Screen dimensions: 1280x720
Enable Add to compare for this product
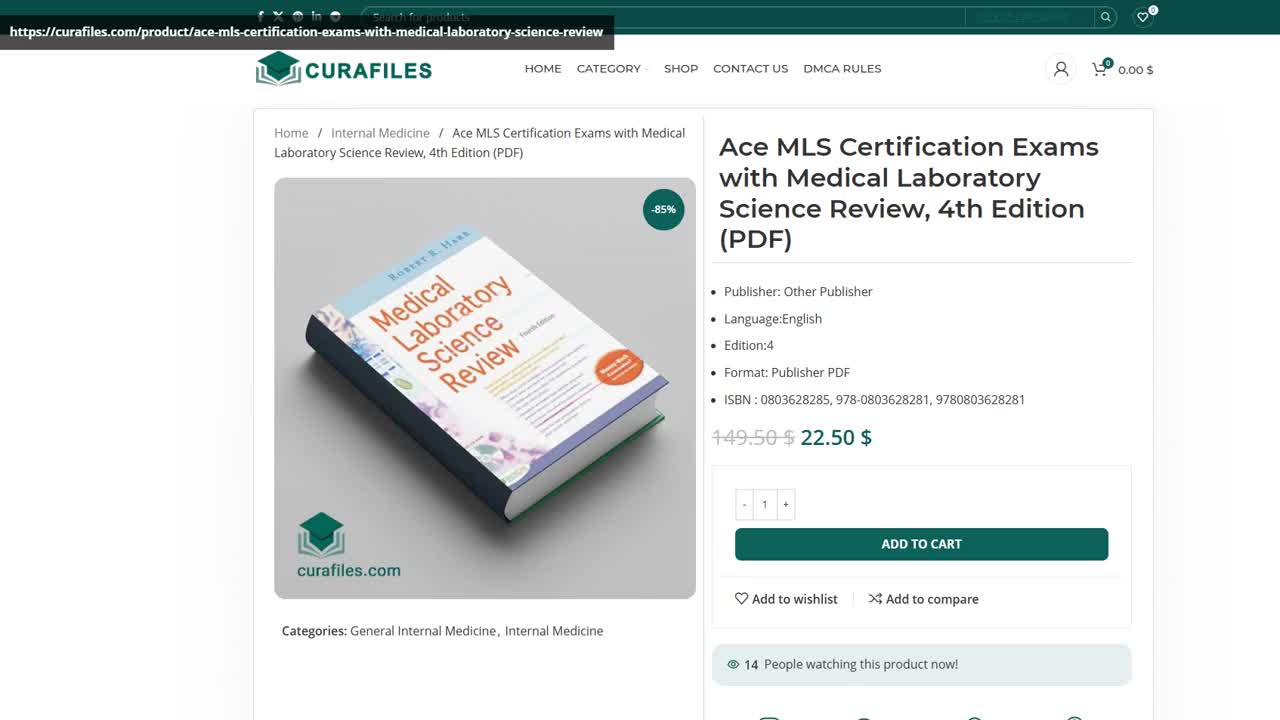coord(923,598)
